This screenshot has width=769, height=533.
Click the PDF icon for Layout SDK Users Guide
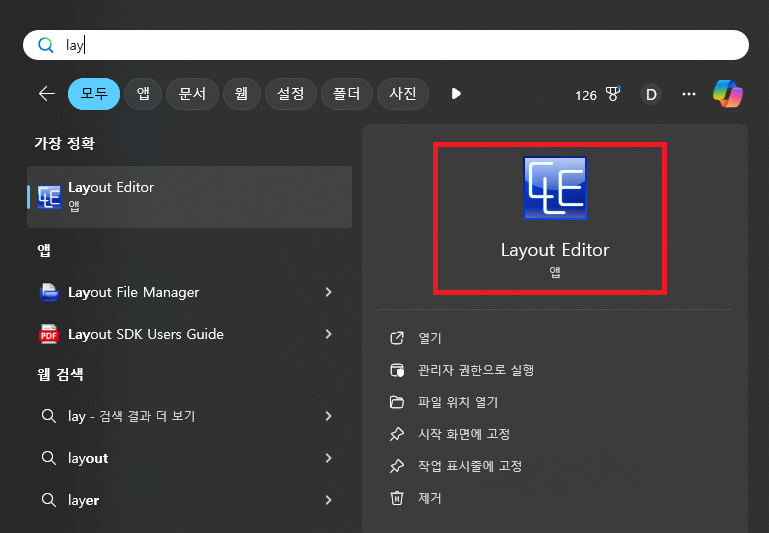pos(49,334)
